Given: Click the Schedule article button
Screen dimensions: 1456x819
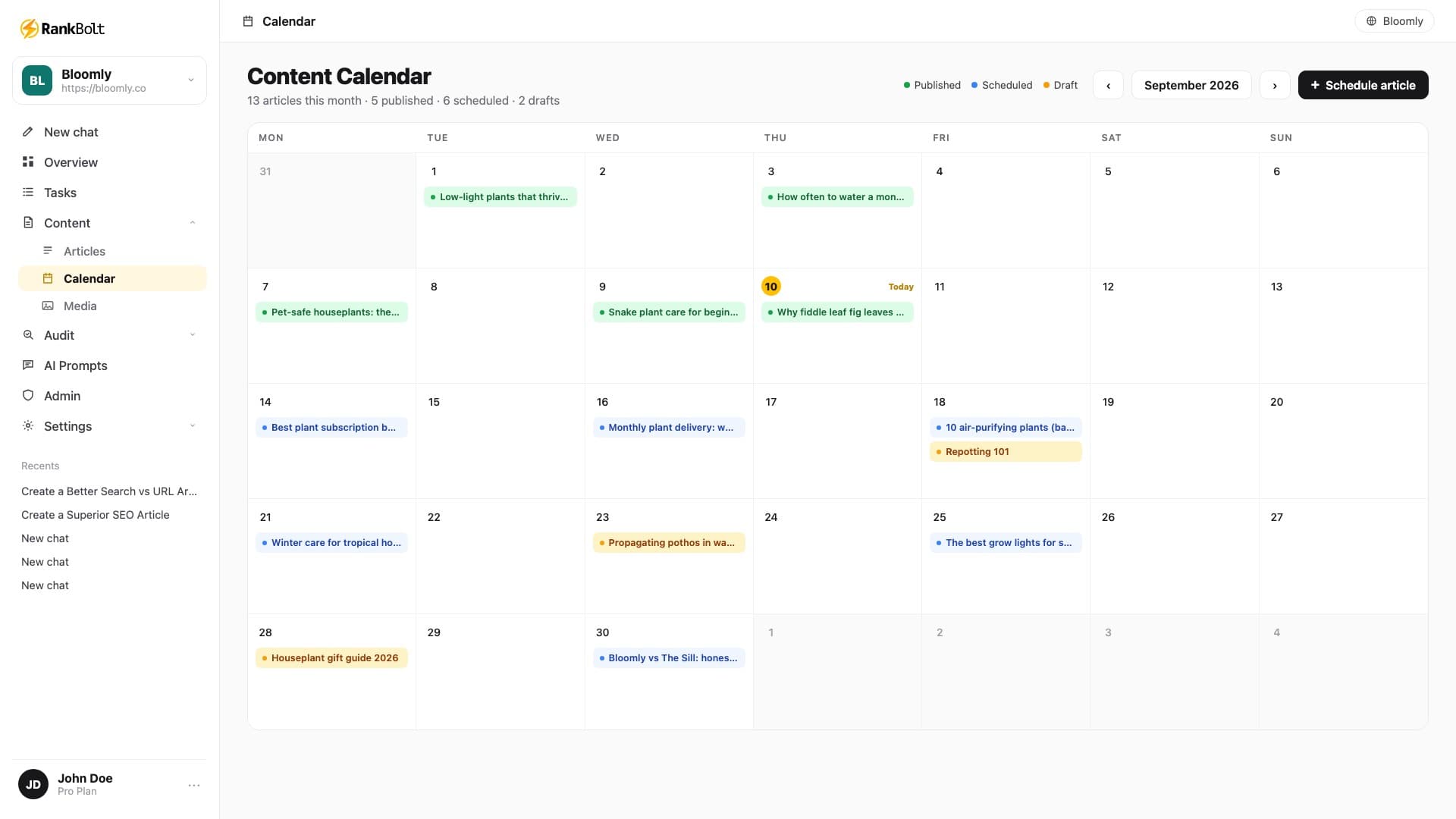Looking at the screenshot, I should coord(1363,85).
